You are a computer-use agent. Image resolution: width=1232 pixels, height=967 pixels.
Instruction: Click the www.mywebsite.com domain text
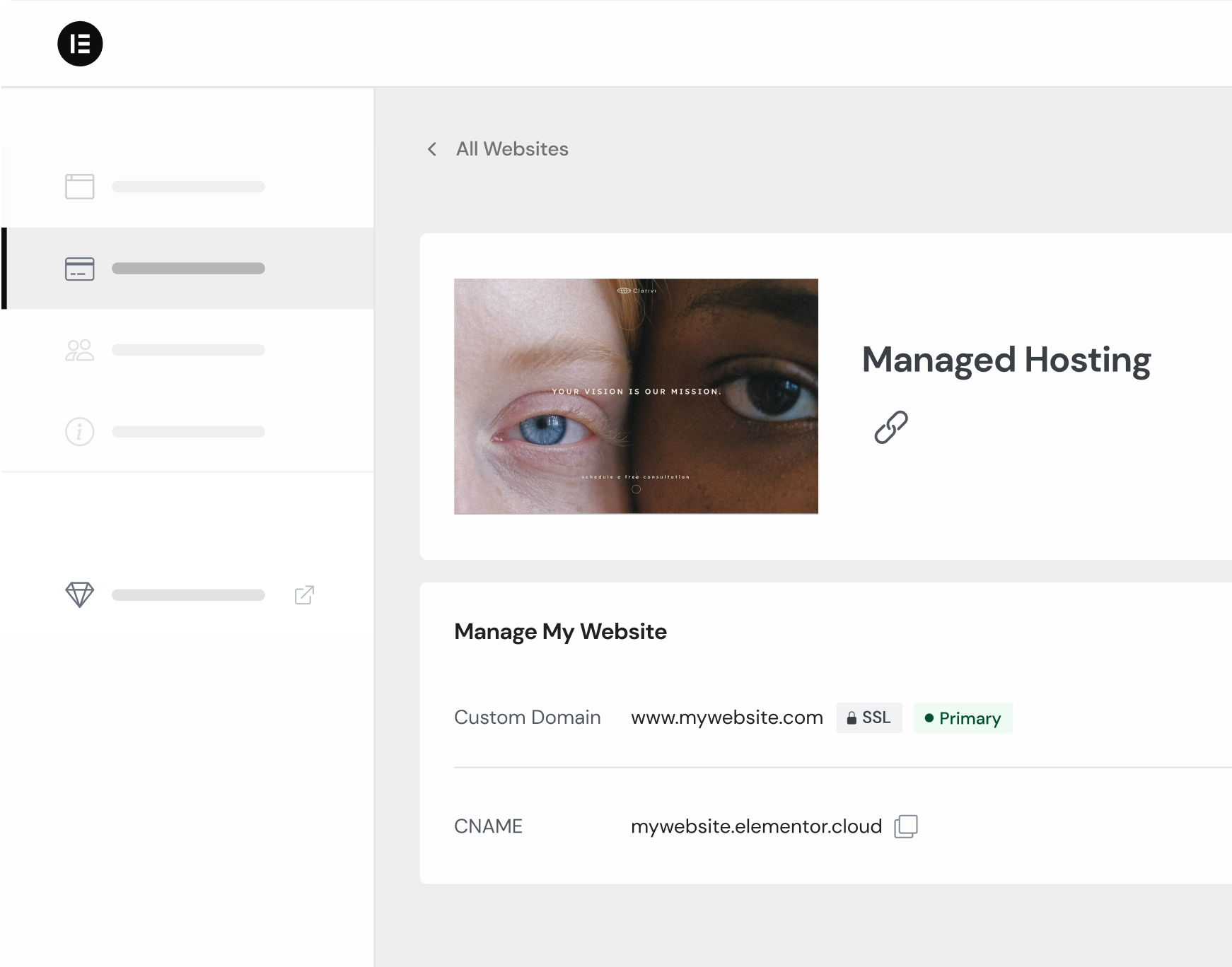[x=726, y=718]
